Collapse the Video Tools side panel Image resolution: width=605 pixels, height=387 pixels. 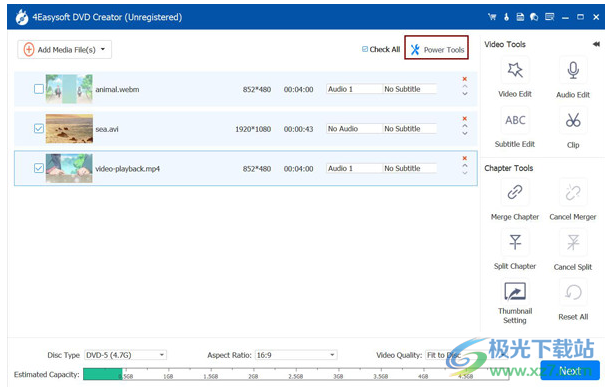596,44
